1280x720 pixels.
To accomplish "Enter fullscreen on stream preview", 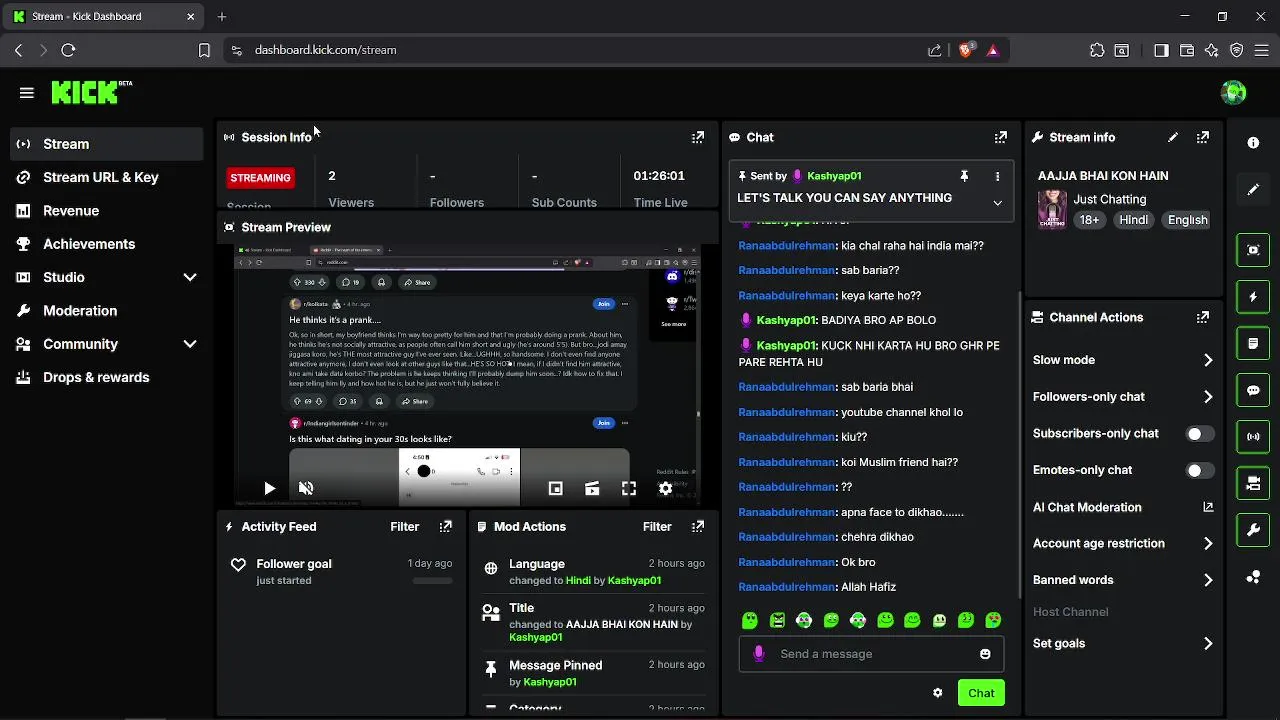I will [x=629, y=488].
